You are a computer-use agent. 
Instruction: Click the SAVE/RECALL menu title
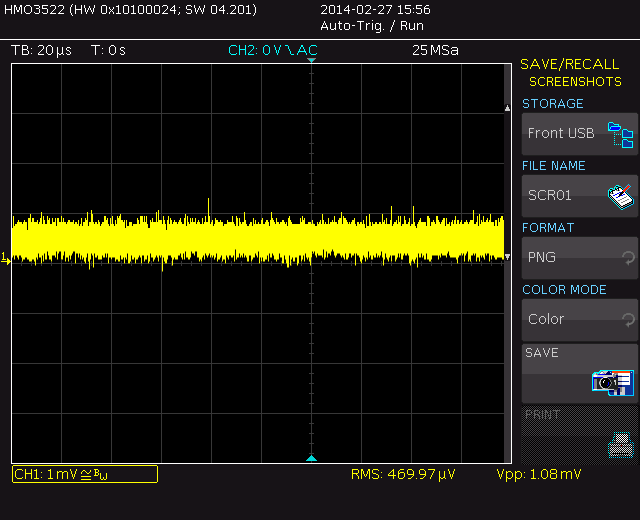click(x=569, y=64)
